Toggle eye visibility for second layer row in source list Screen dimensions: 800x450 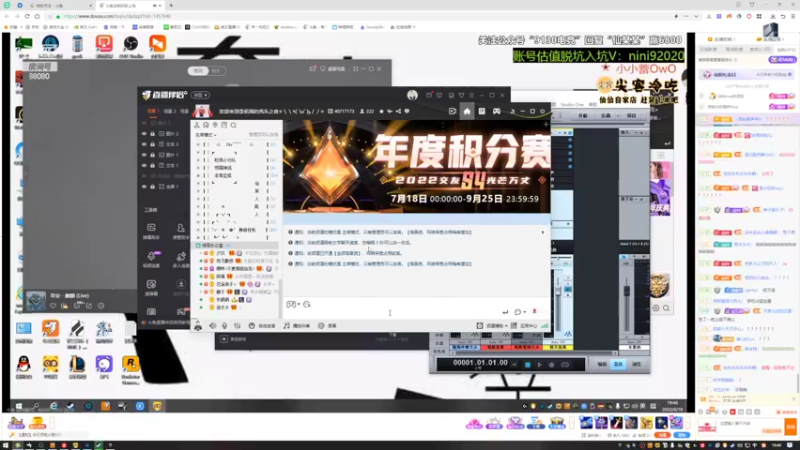click(x=144, y=144)
